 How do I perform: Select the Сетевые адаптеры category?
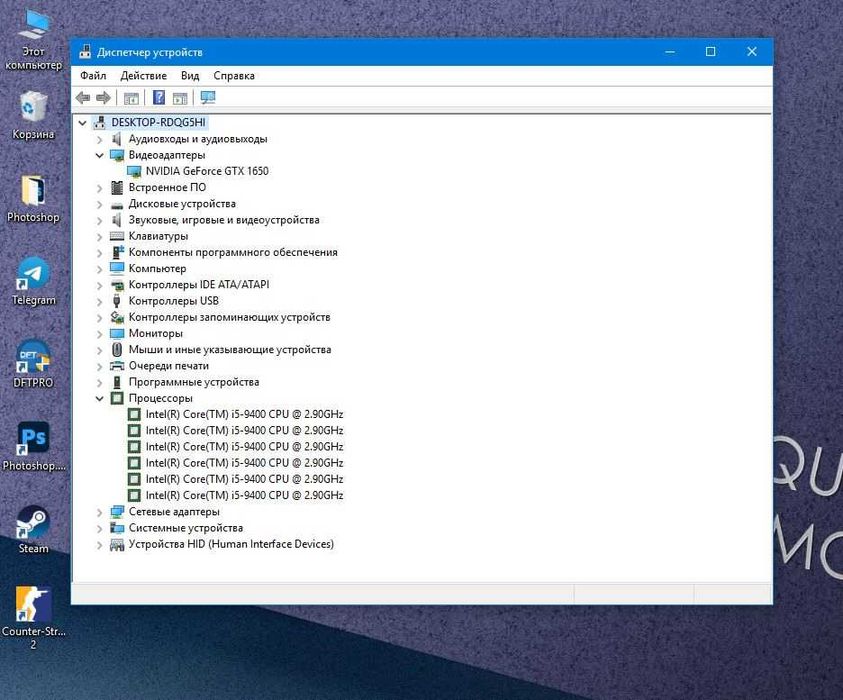tap(174, 511)
